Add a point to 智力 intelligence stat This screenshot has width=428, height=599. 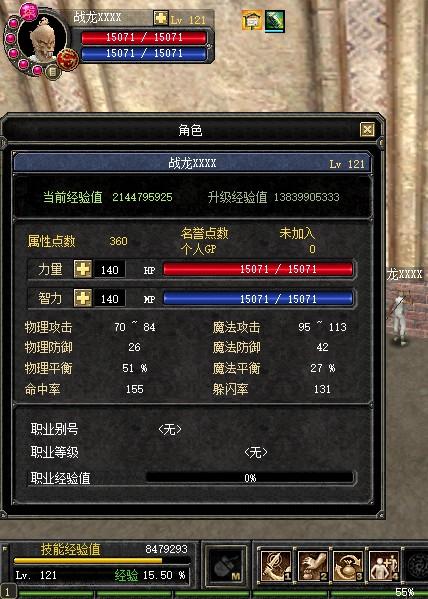click(83, 298)
